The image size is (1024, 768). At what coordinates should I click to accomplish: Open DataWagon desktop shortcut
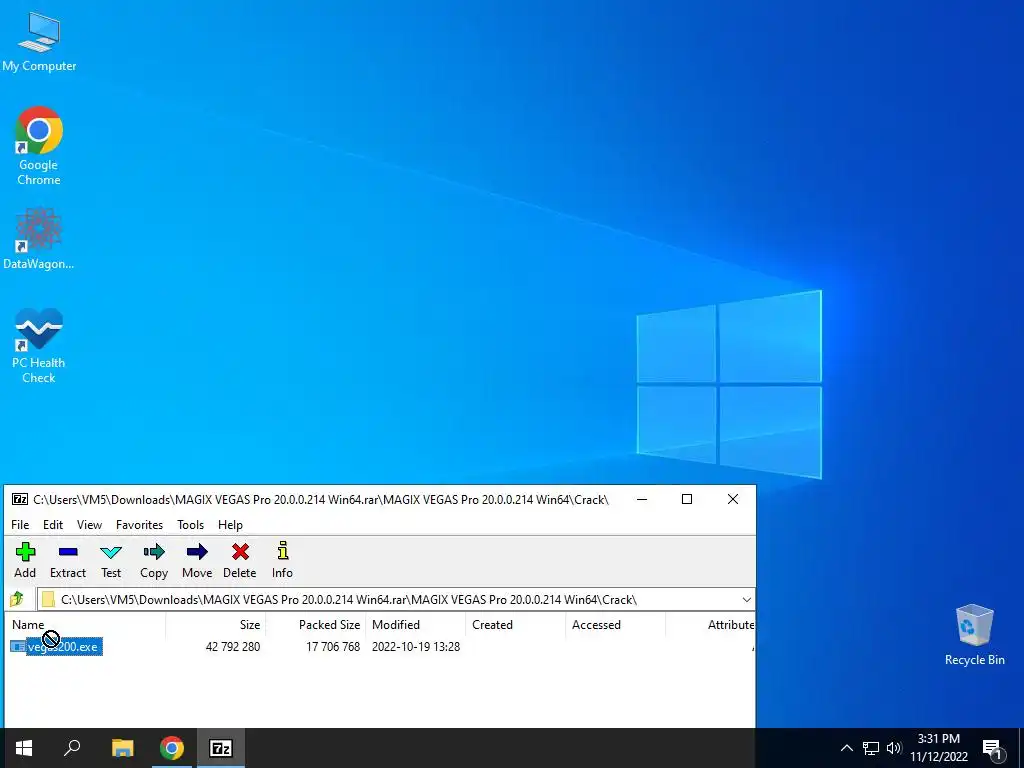39,238
